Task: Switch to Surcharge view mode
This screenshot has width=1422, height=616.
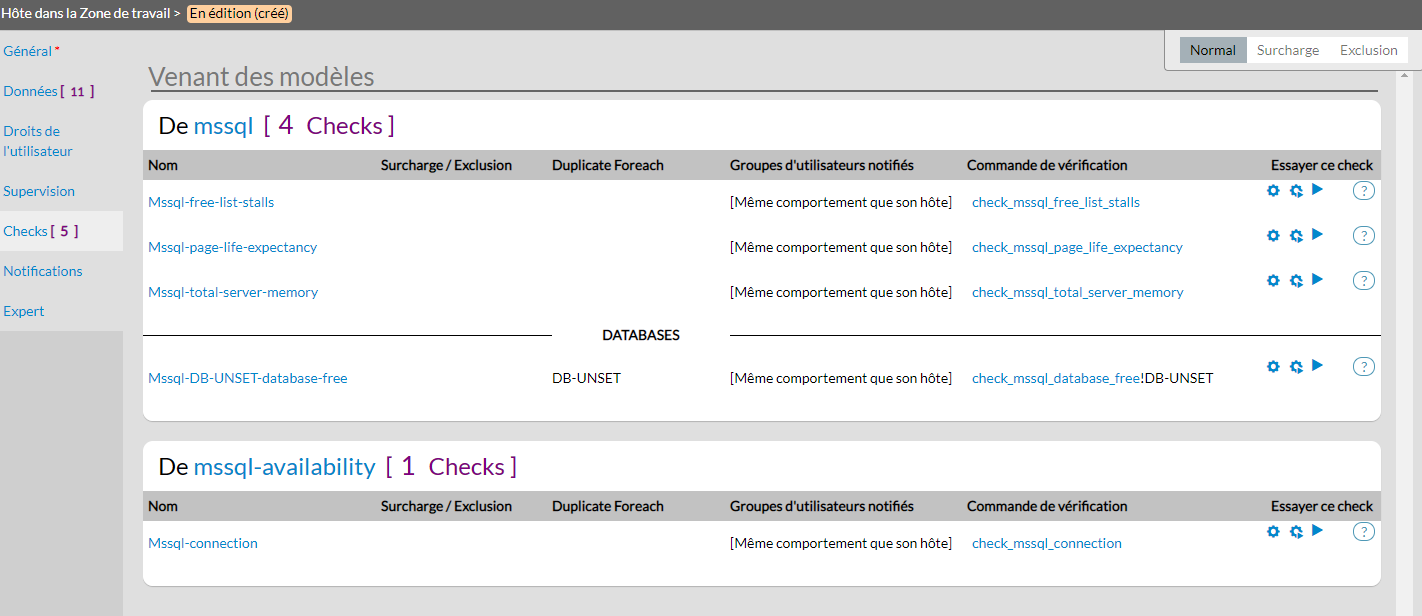Action: (x=1287, y=50)
